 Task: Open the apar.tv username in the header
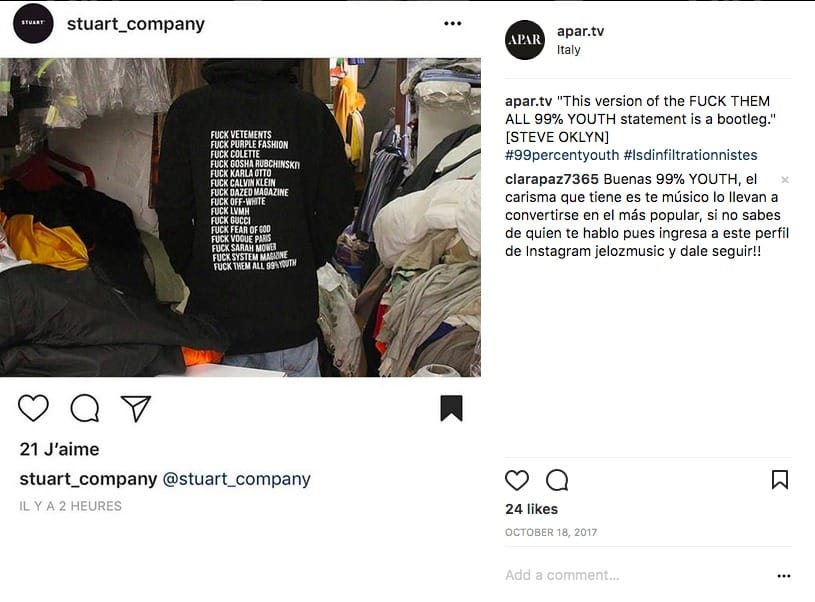click(x=580, y=31)
